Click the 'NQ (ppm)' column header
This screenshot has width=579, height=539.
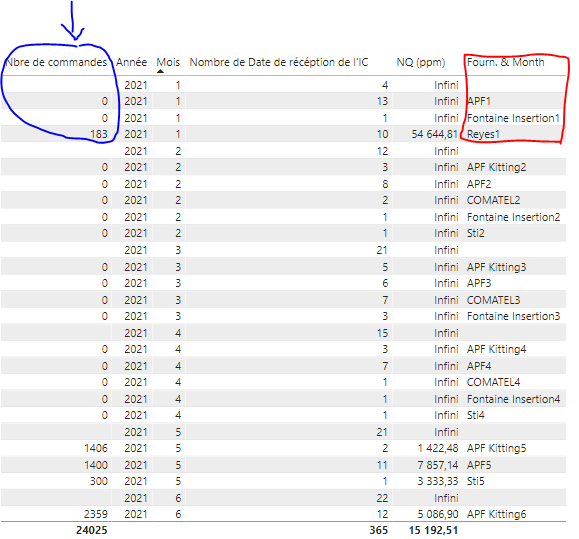(x=421, y=62)
